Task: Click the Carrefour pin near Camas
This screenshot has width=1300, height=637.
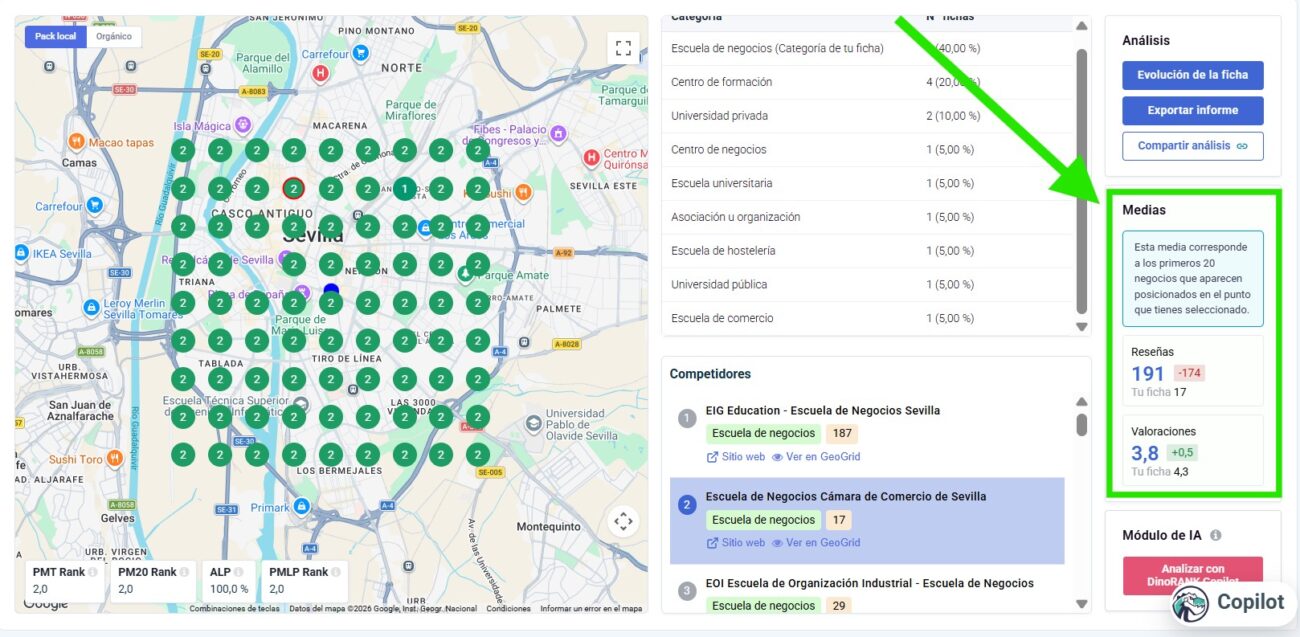Action: click(95, 206)
